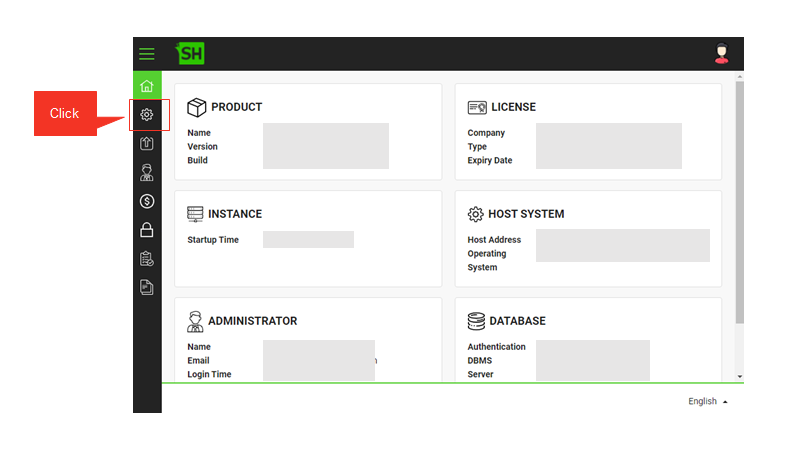This screenshot has height=450, width=800.
Task: Open the user avatar profile menu
Action: pyautogui.click(x=721, y=54)
